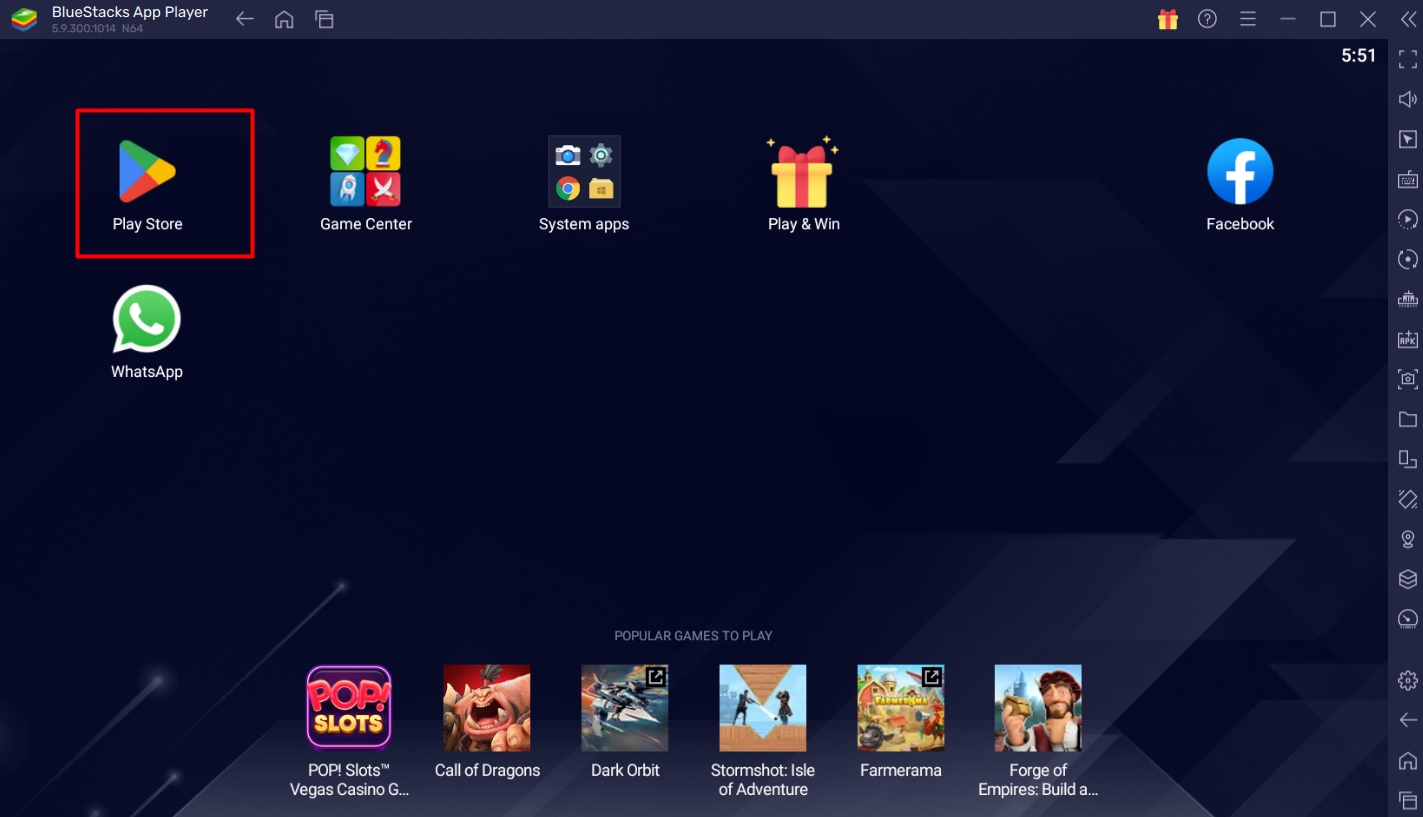
Task: Open Stormshot: Isle of Adventure thumbnail
Action: (x=763, y=708)
